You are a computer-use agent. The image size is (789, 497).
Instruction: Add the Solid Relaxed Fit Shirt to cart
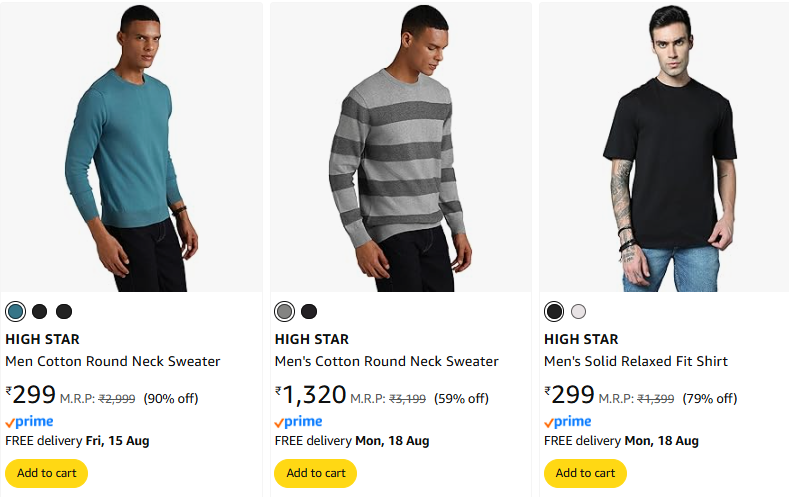tap(585, 473)
